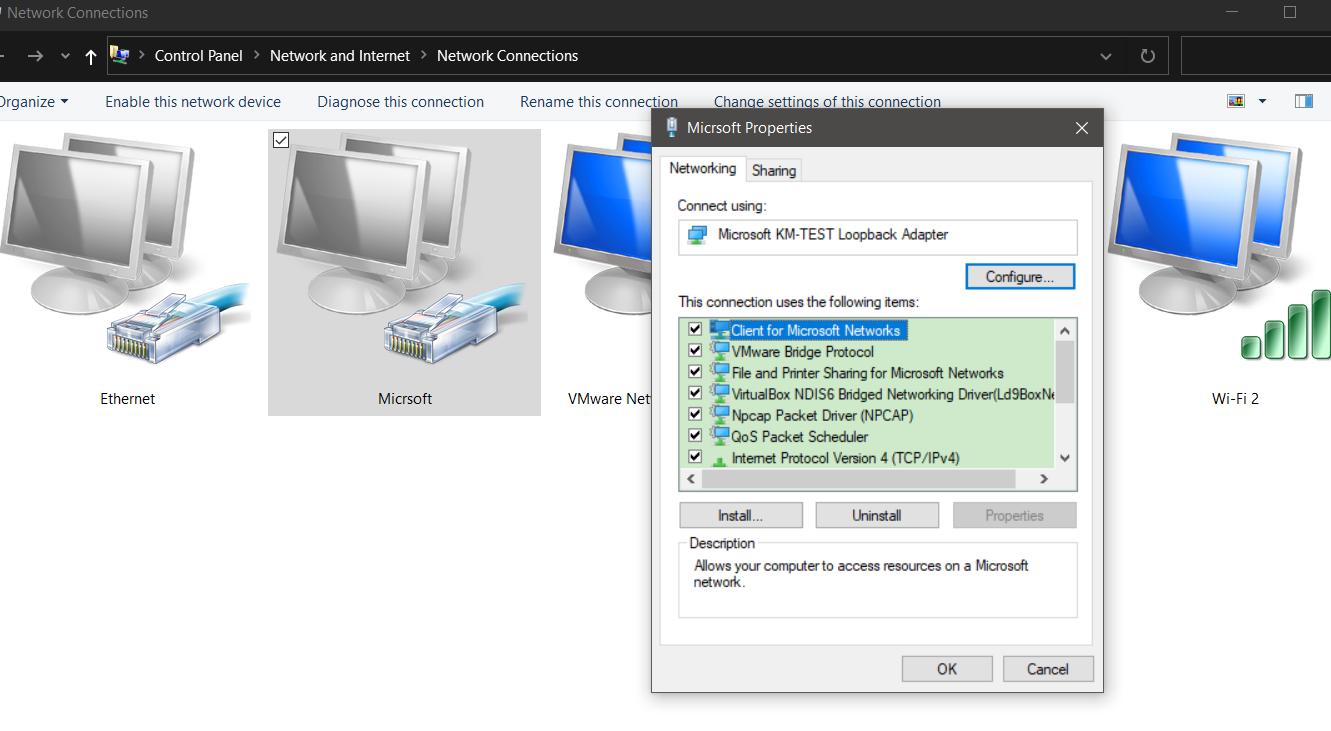Click the VirtualBox NDIS6 driver icon
This screenshot has height=731, width=1331.
[720, 394]
